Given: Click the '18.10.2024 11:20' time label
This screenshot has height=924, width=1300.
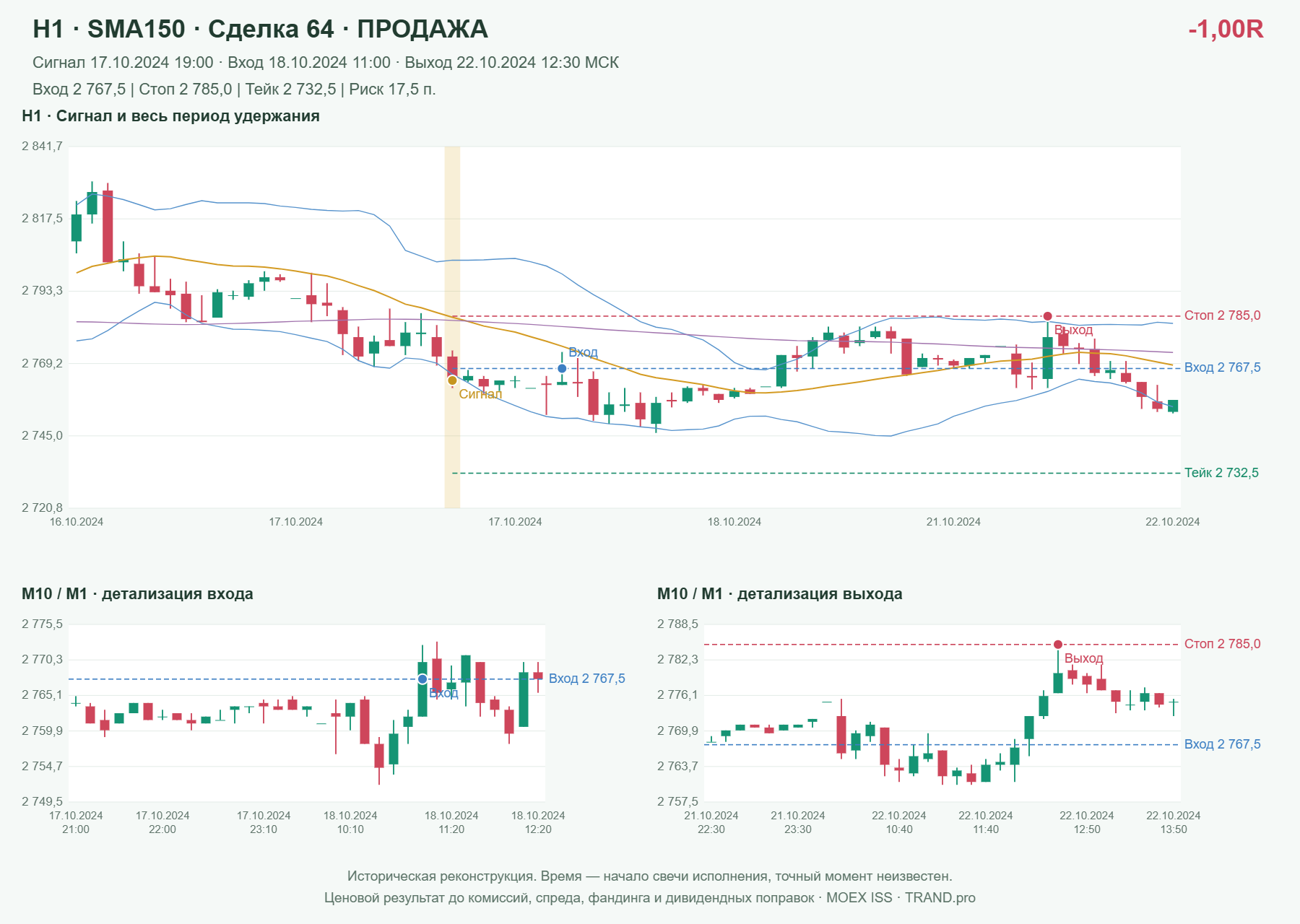Looking at the screenshot, I should point(451,822).
